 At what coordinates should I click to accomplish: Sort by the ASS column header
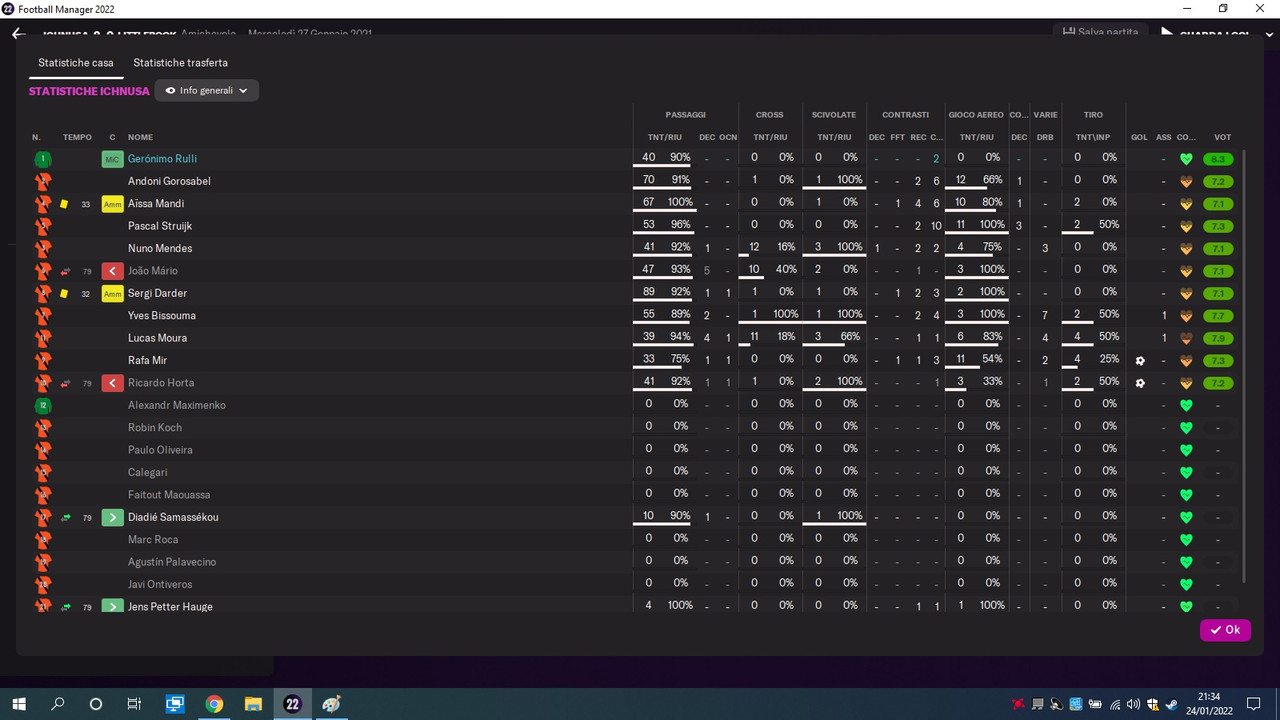1164,137
